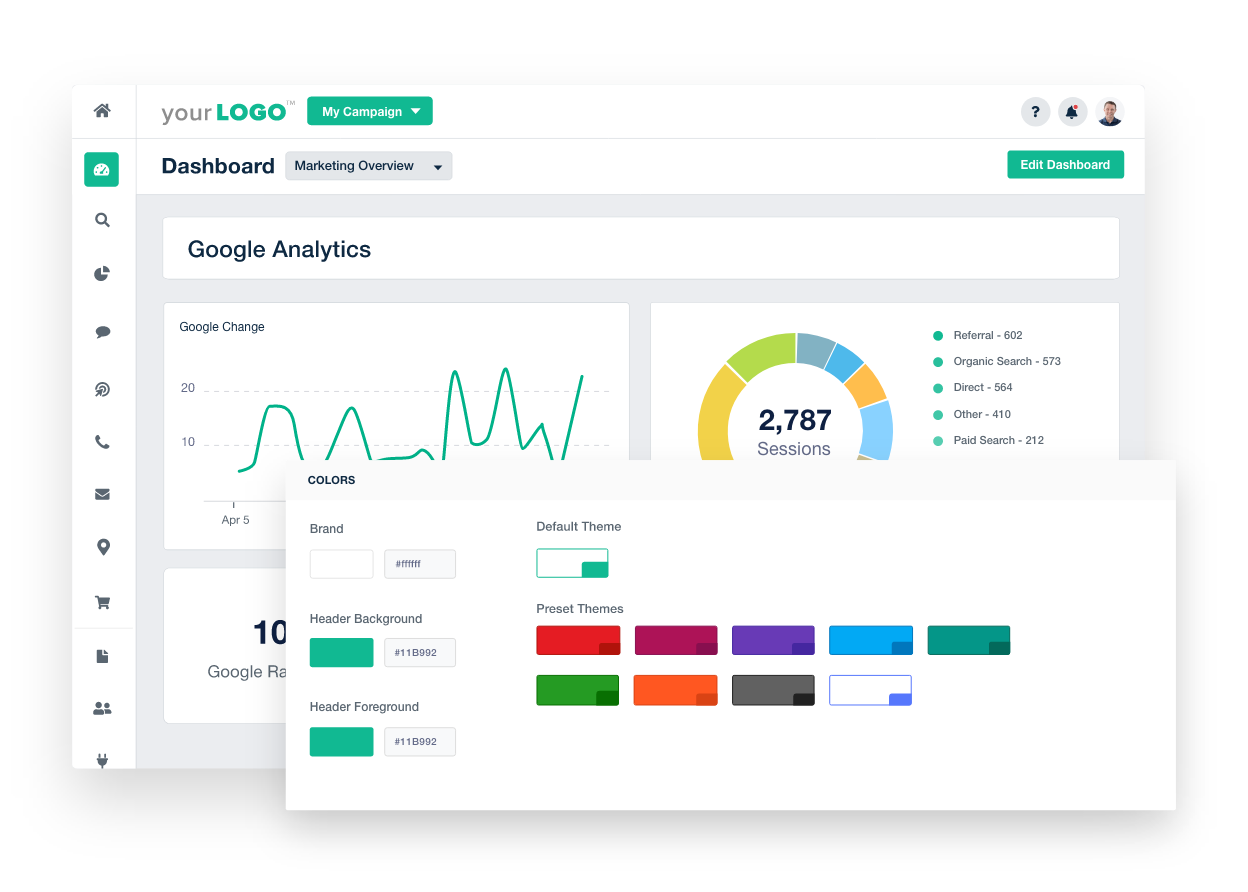Open the phone icon in sidebar
1248x892 pixels.
(102, 442)
